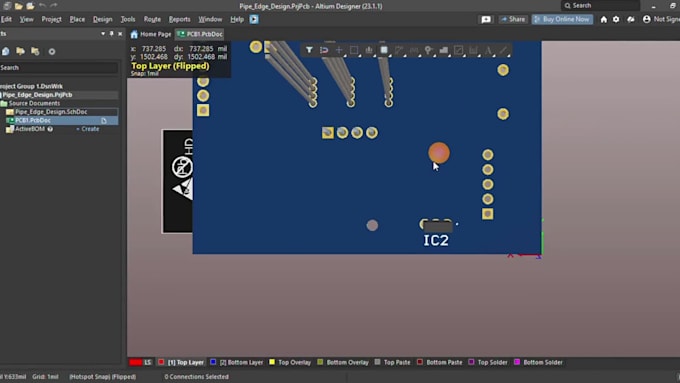Pin the Projects panel

click(111, 33)
